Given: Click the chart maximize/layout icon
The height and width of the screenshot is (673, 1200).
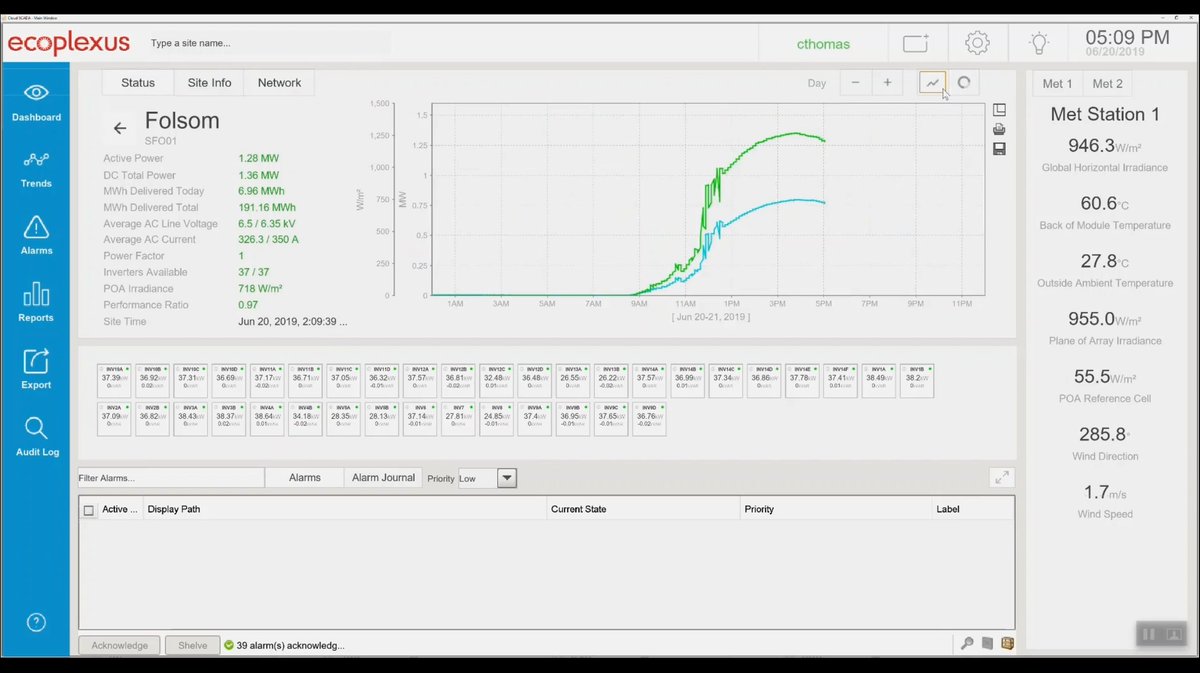Looking at the screenshot, I should [x=999, y=110].
